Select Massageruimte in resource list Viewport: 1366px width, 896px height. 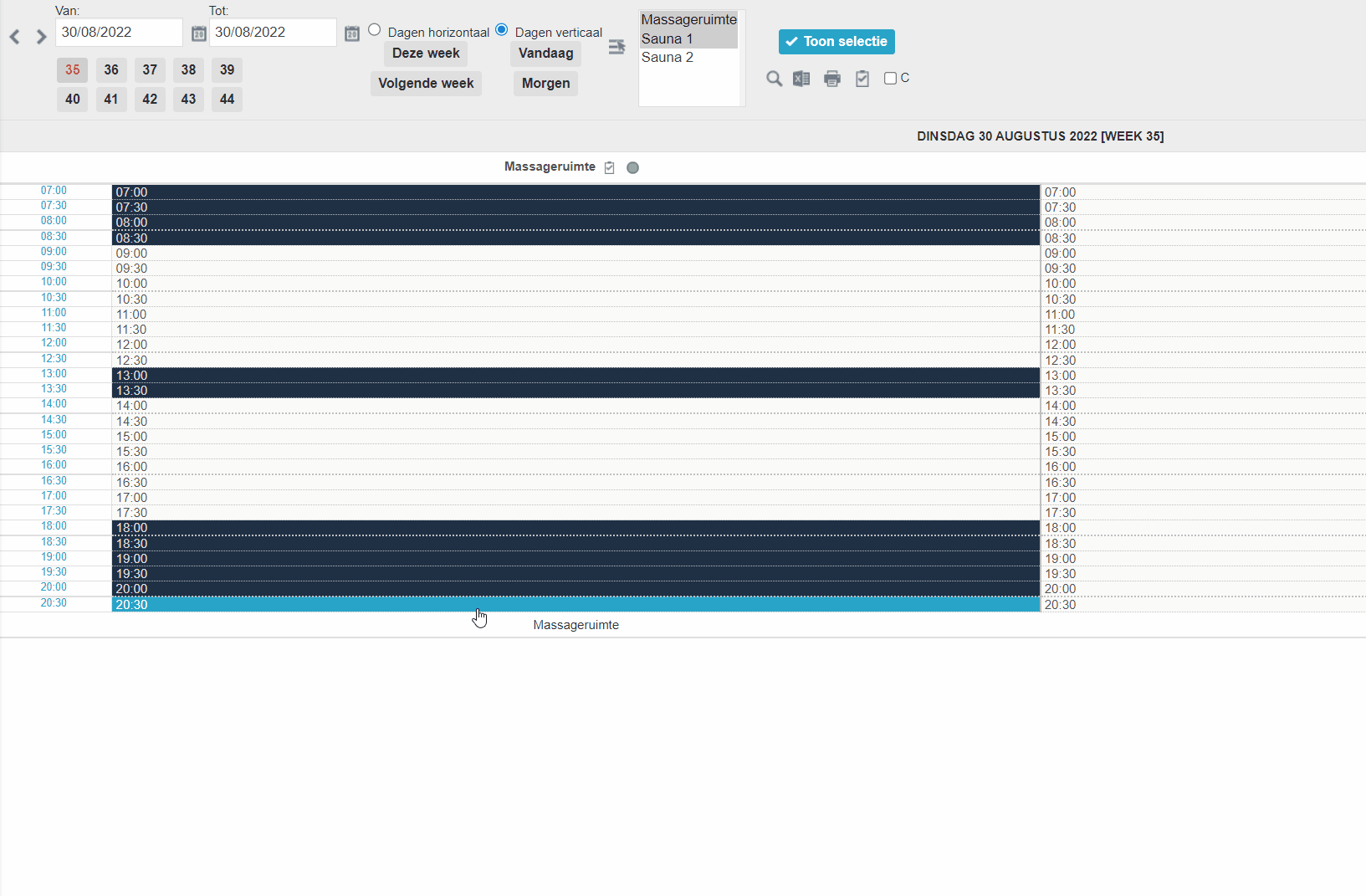click(688, 19)
